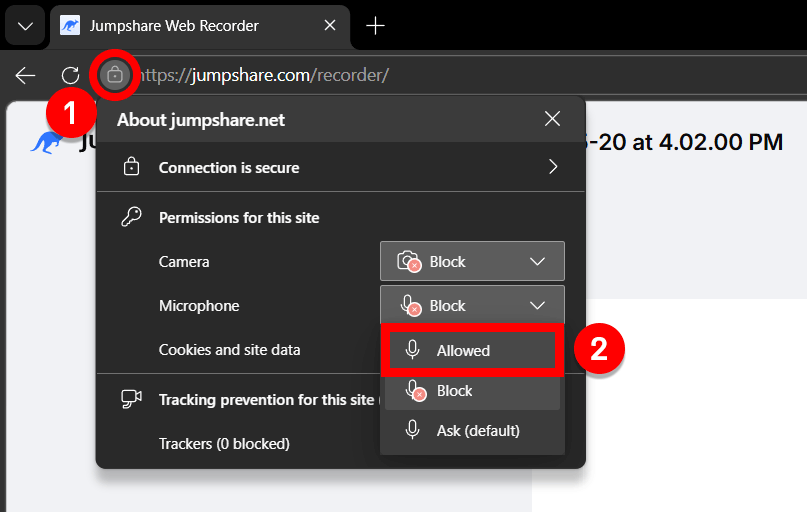The width and height of the screenshot is (807, 512).
Task: Click the Jumpshare kangaroo logo on the page
Action: tap(47, 142)
